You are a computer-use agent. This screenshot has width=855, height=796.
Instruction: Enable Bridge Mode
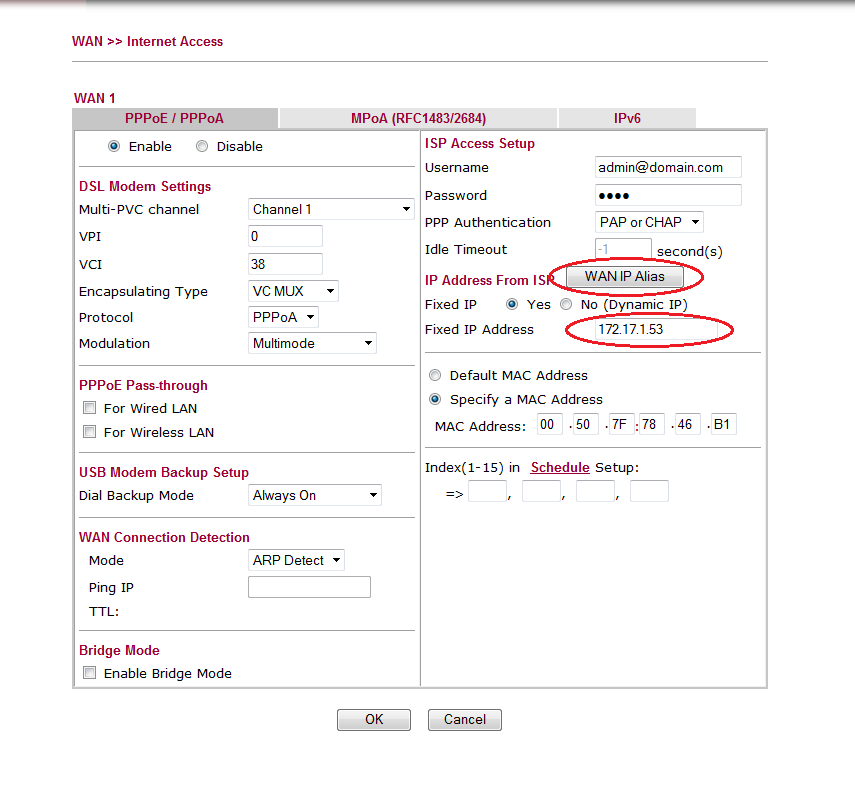[89, 672]
